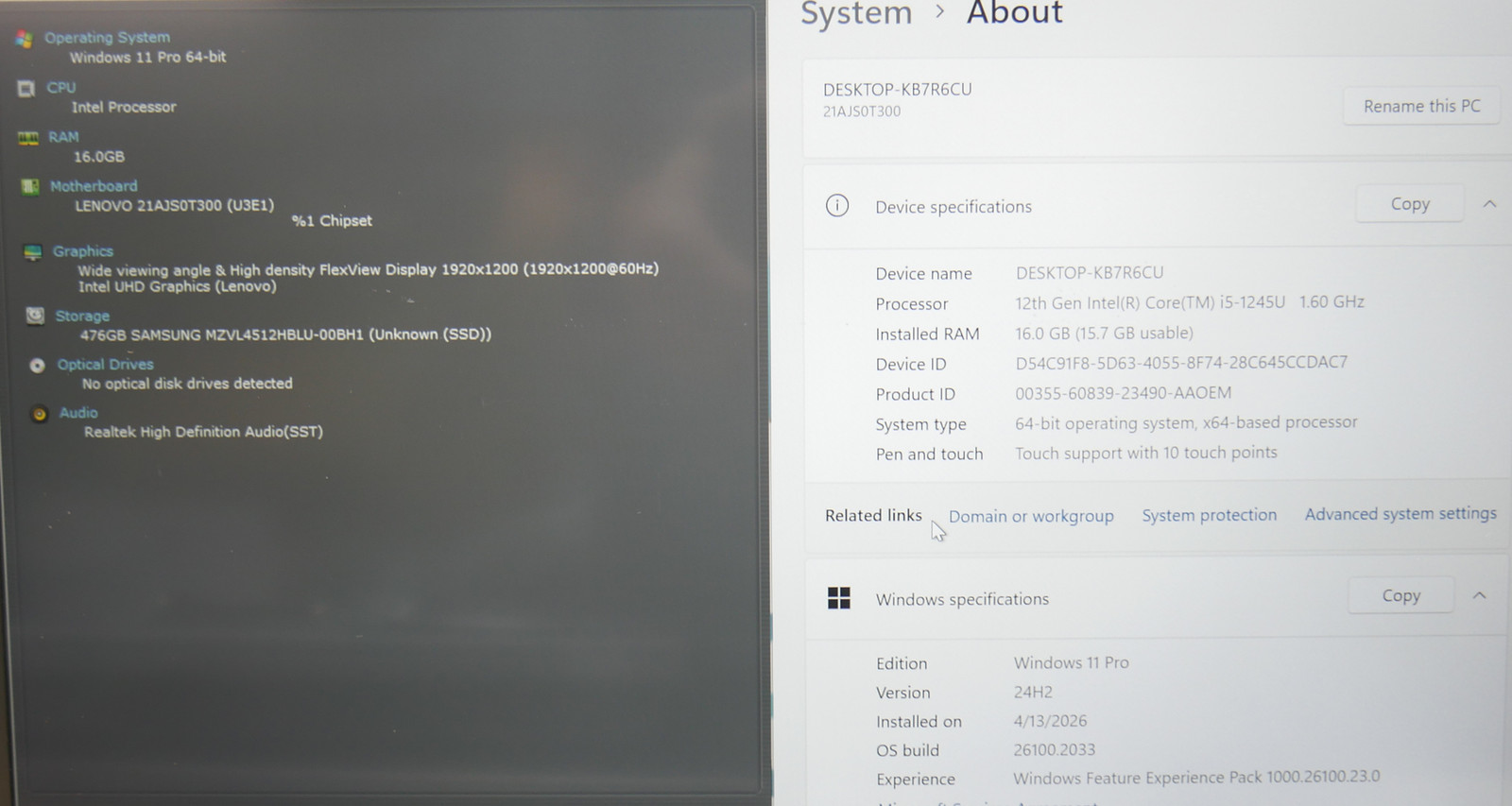Click the RAM memory icon

pyautogui.click(x=28, y=138)
